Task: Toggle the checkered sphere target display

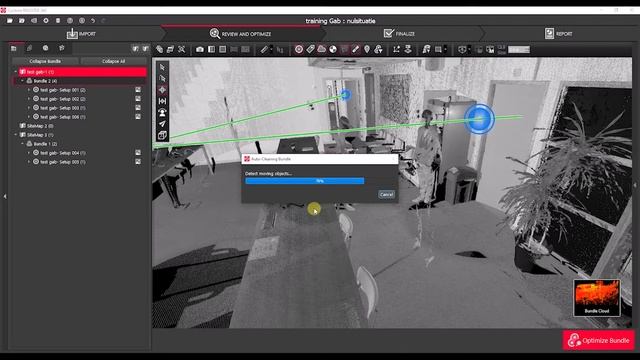Action: click(x=333, y=49)
